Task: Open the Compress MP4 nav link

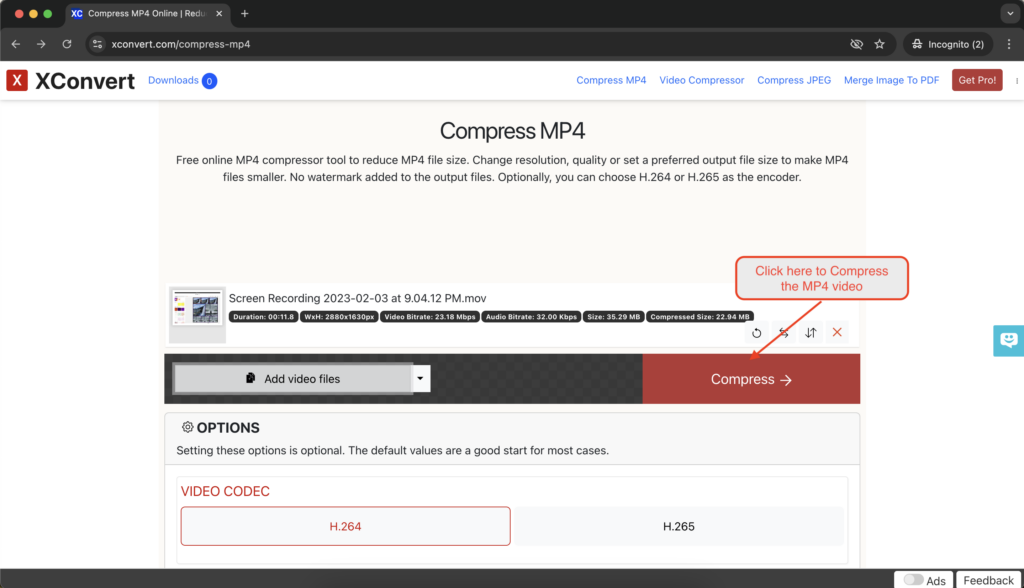Action: (x=611, y=80)
